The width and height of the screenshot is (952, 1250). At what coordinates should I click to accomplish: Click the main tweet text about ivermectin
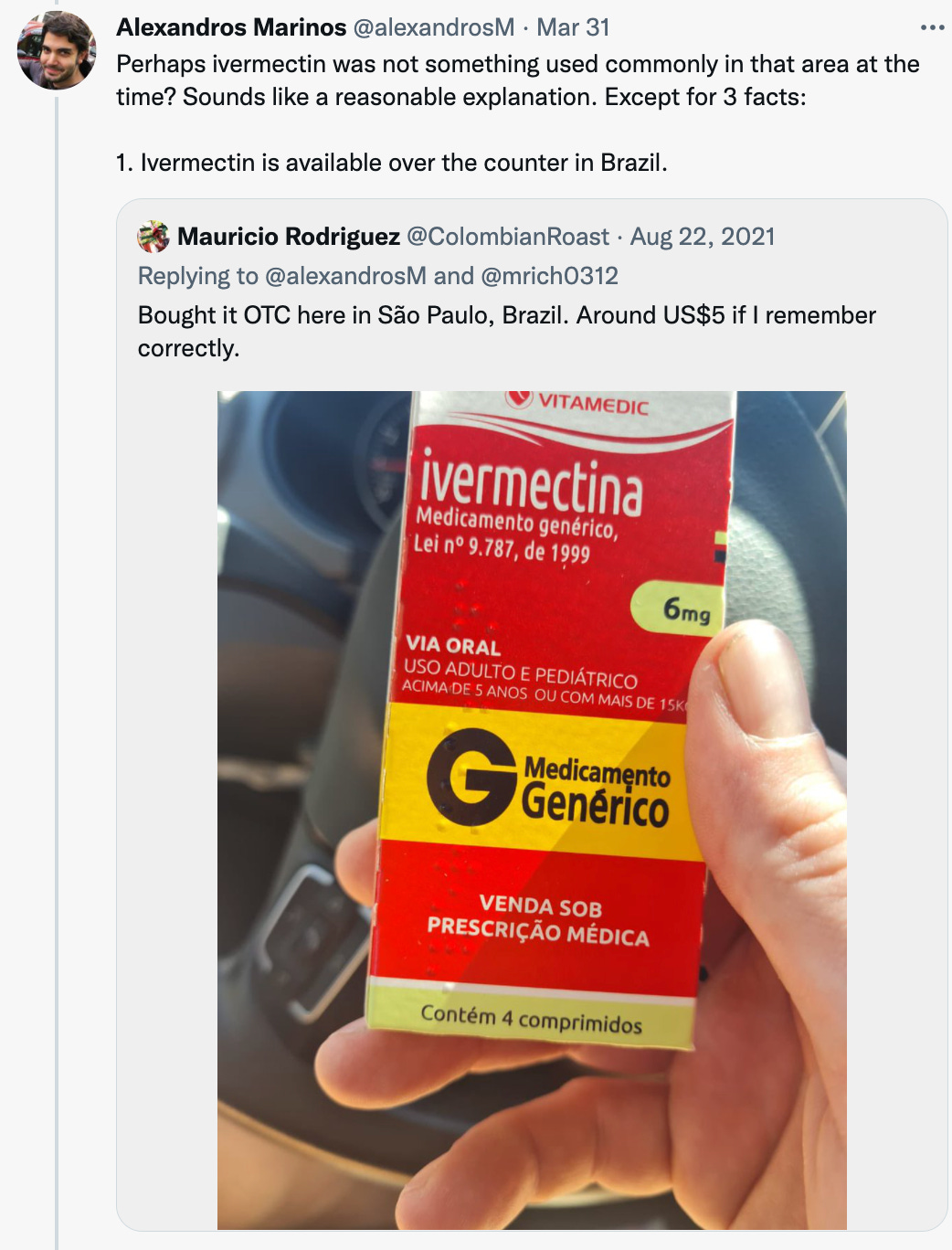click(518, 80)
